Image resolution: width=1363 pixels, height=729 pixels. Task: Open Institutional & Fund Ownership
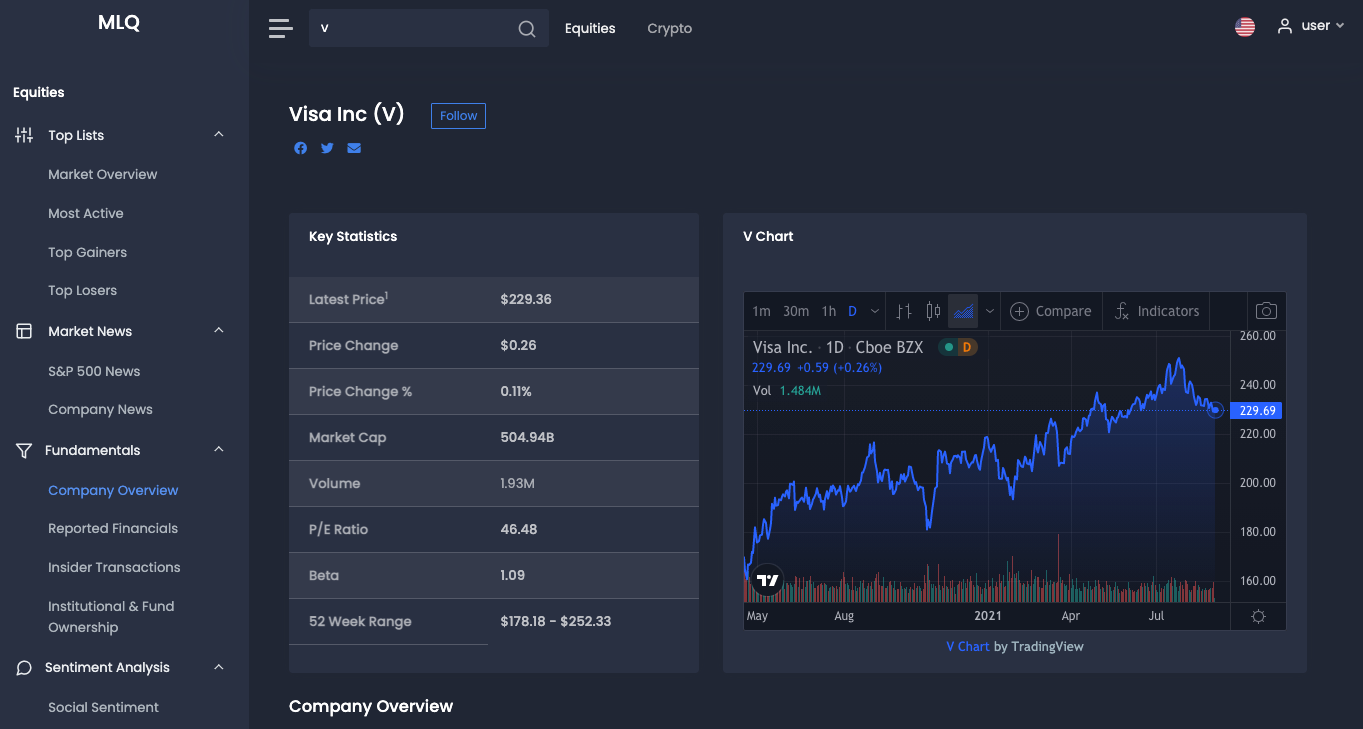tap(111, 617)
